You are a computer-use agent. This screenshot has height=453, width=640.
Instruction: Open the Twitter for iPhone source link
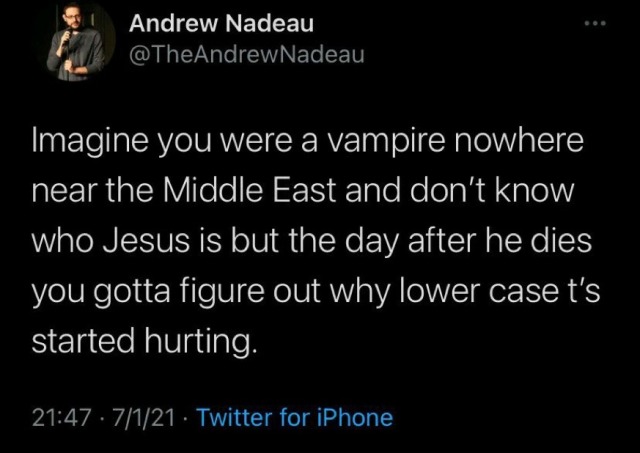295,417
